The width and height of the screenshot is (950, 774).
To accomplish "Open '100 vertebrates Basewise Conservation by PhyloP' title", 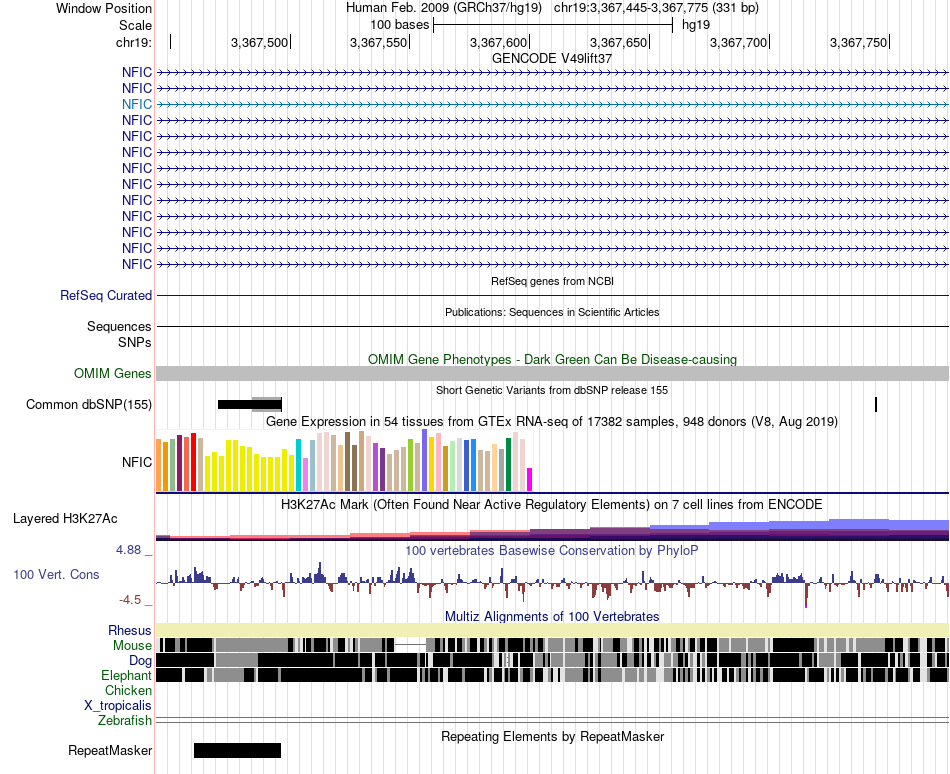I will (x=552, y=550).
